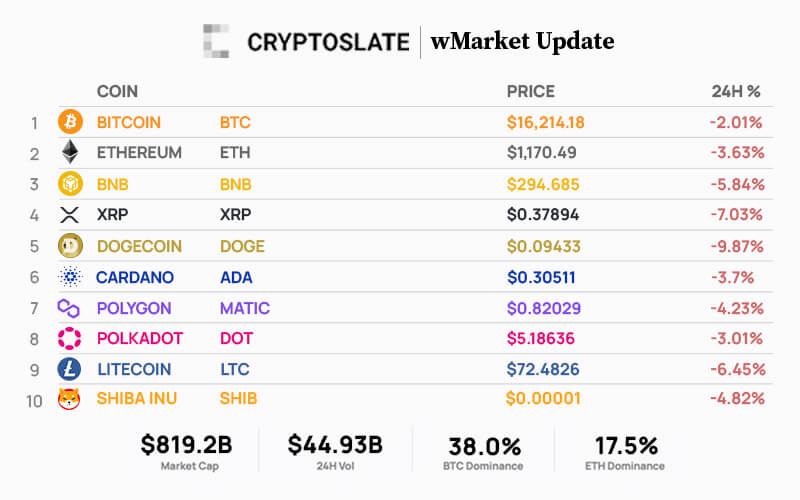
Task: Click the Dogecoin icon
Action: (x=70, y=246)
